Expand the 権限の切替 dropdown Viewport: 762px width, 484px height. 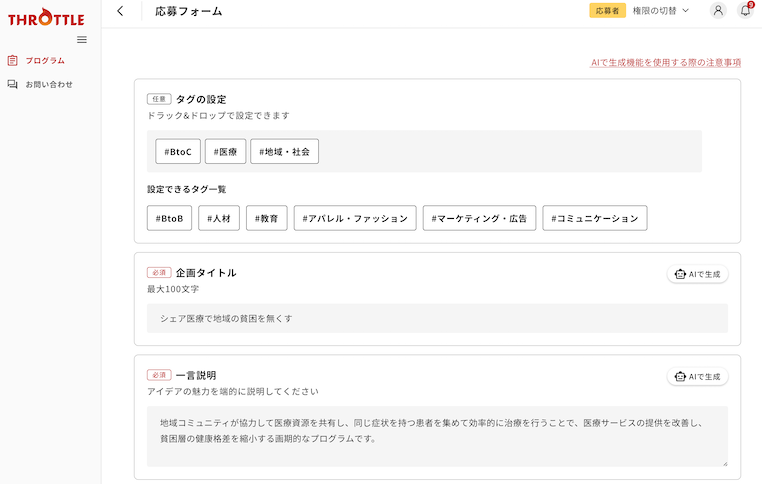(661, 11)
